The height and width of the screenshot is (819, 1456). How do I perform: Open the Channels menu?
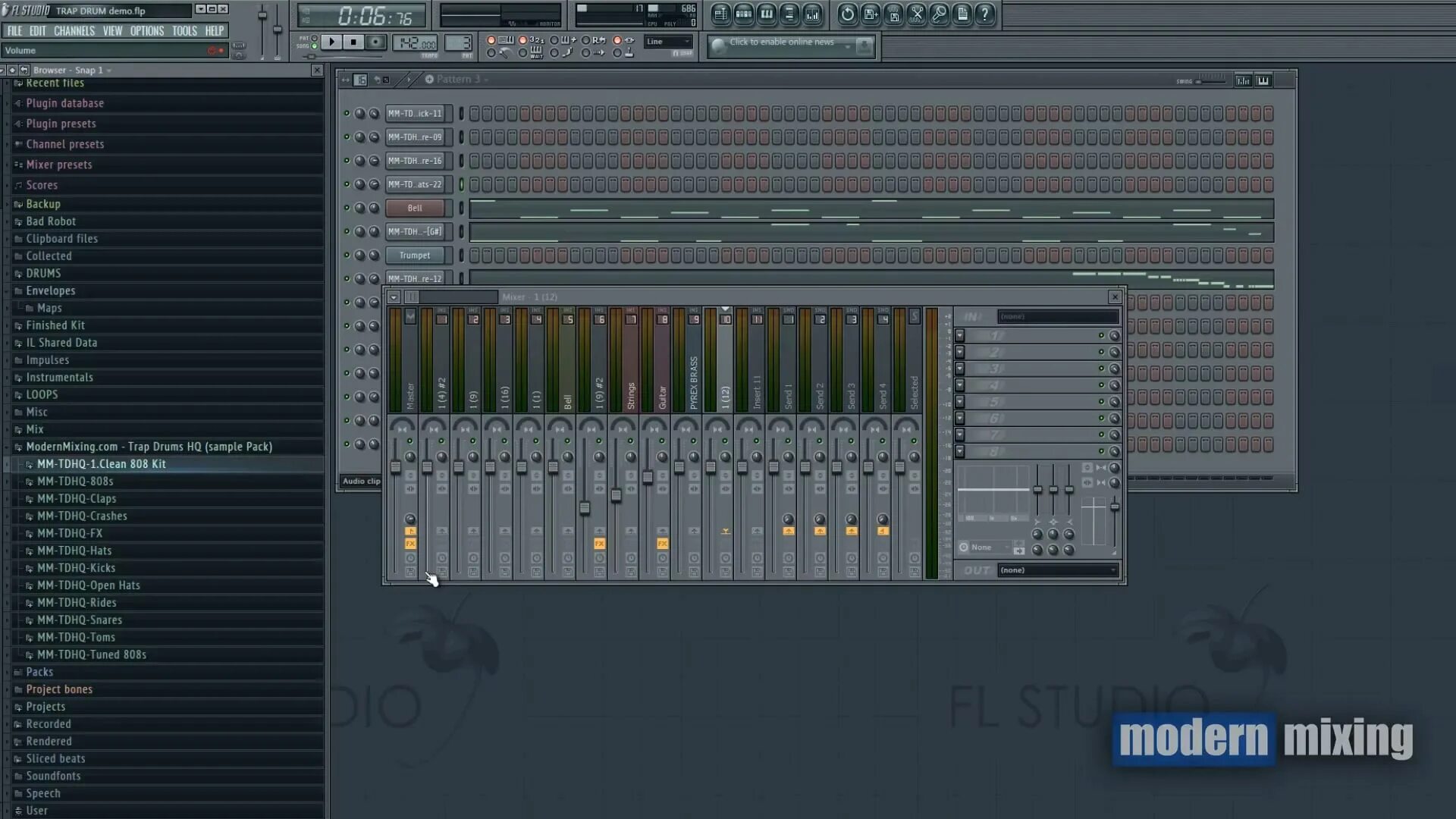74,30
